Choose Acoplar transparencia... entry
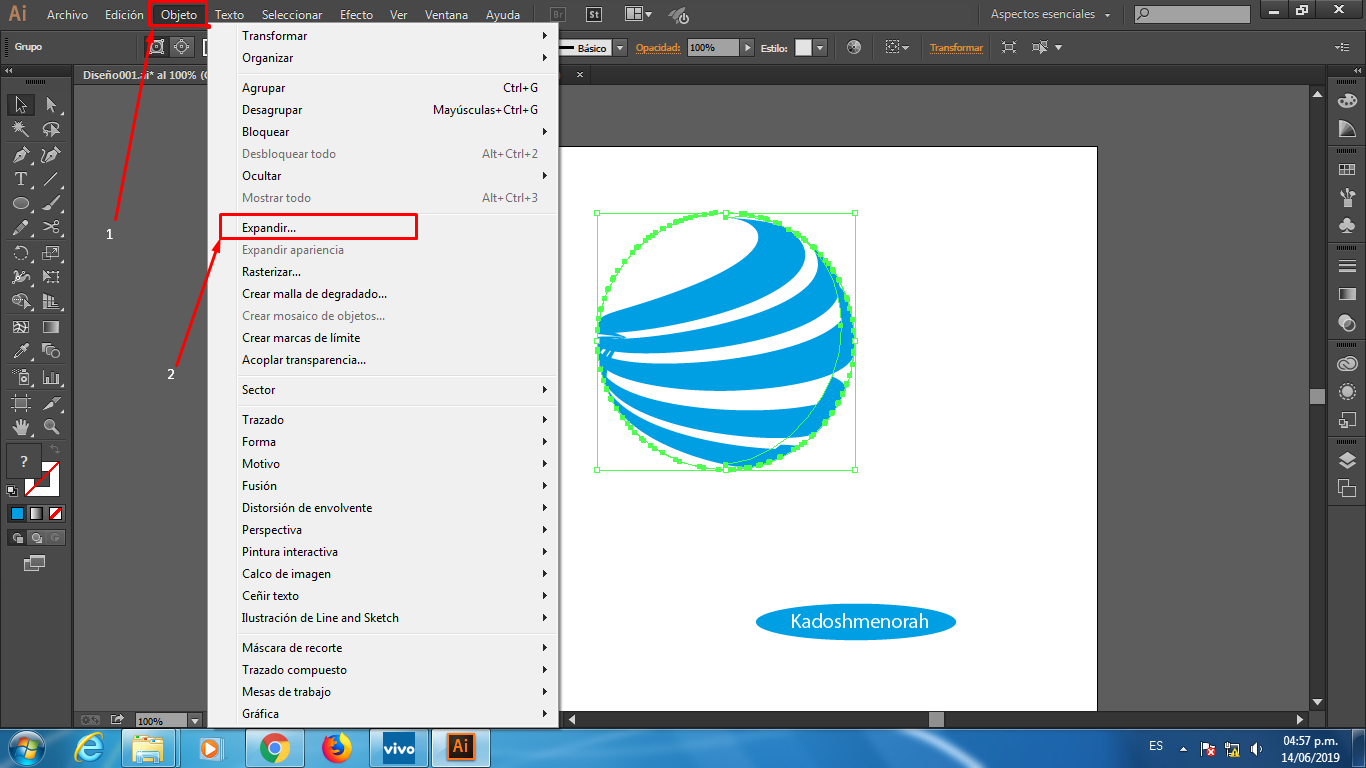Viewport: 1366px width, 768px height. pyautogui.click(x=383, y=360)
